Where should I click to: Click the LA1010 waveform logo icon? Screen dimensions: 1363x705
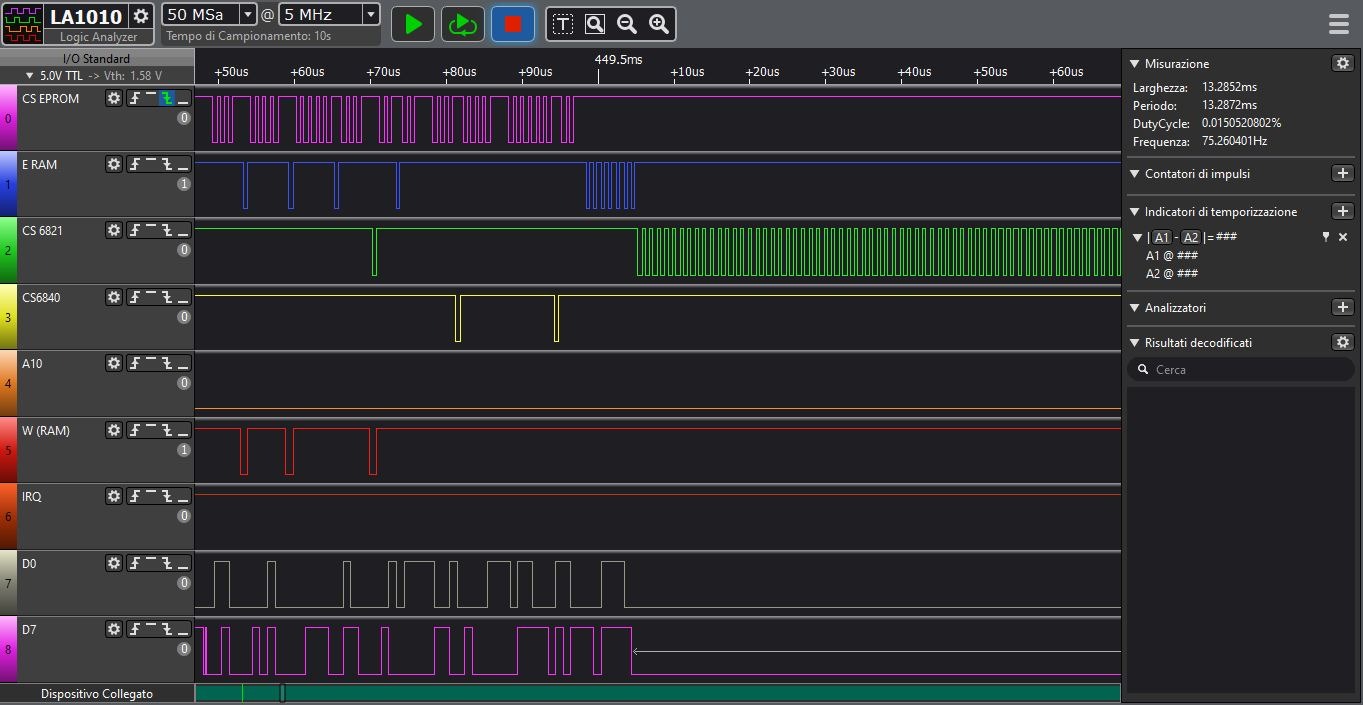click(23, 24)
